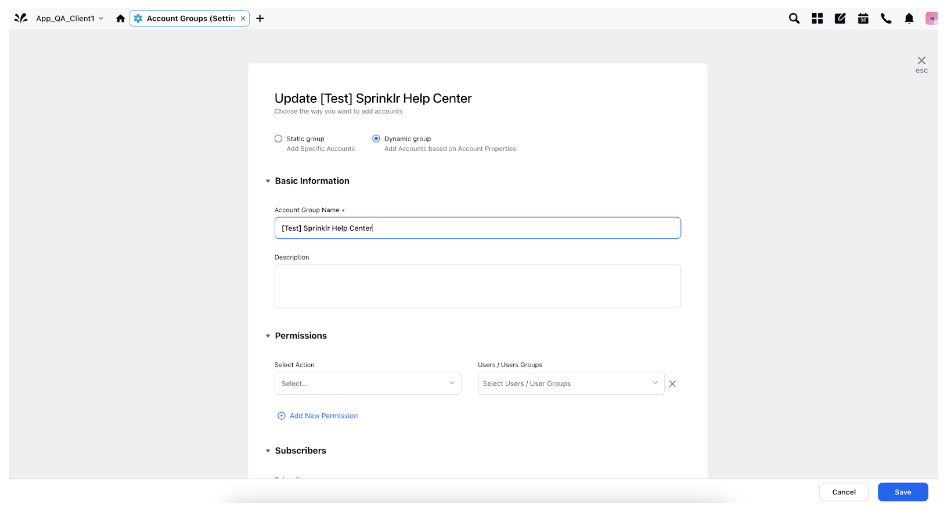Click 'Add Accounts based on Account Properties' text

(x=450, y=148)
